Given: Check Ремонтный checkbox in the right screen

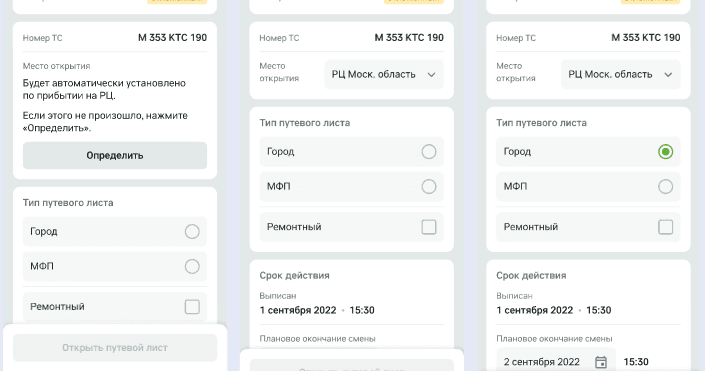Looking at the screenshot, I should coord(665,227).
